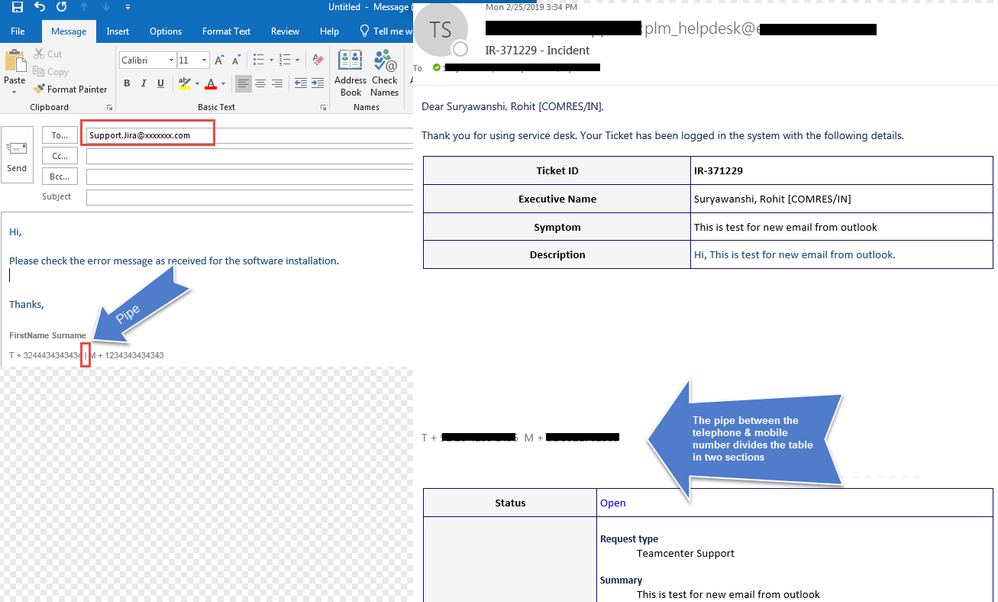Click the Redo icon in title bar
This screenshot has width=998, height=602.
click(61, 7)
